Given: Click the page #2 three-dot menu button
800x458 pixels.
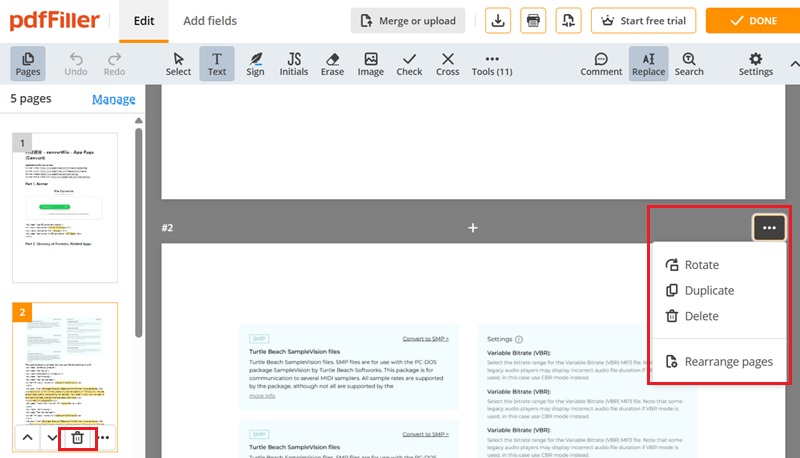Looking at the screenshot, I should tap(769, 227).
